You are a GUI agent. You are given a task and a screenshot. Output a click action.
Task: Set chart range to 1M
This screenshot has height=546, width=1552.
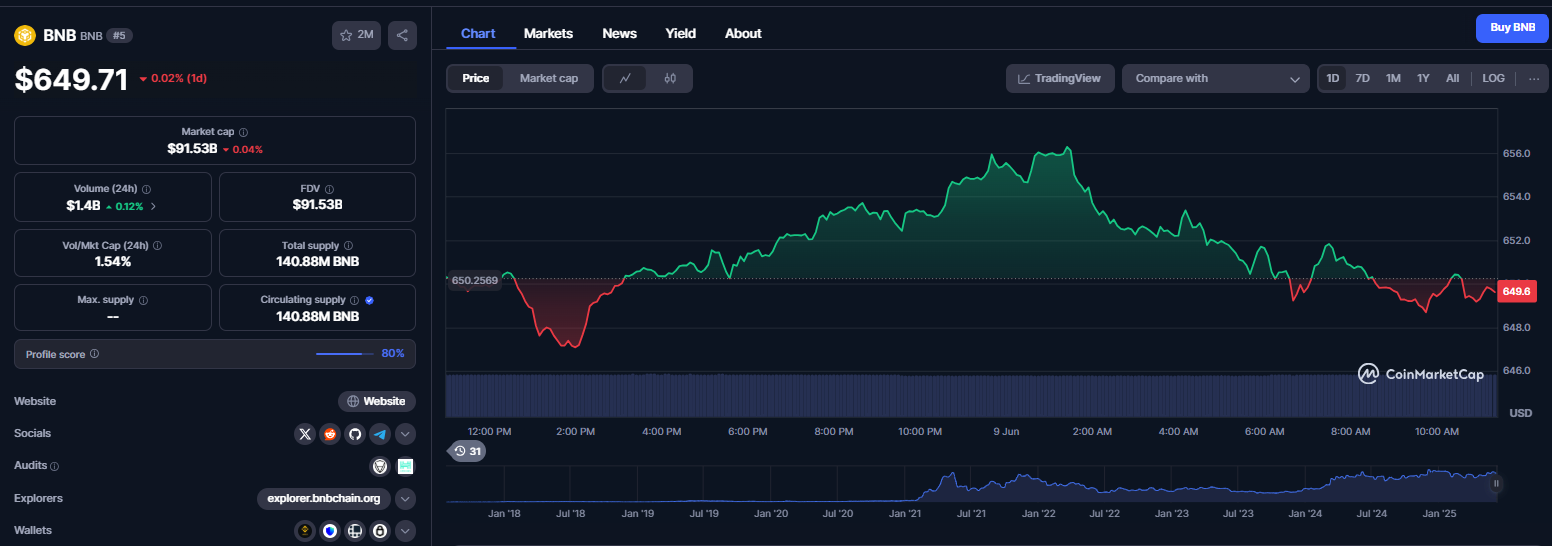1393,78
